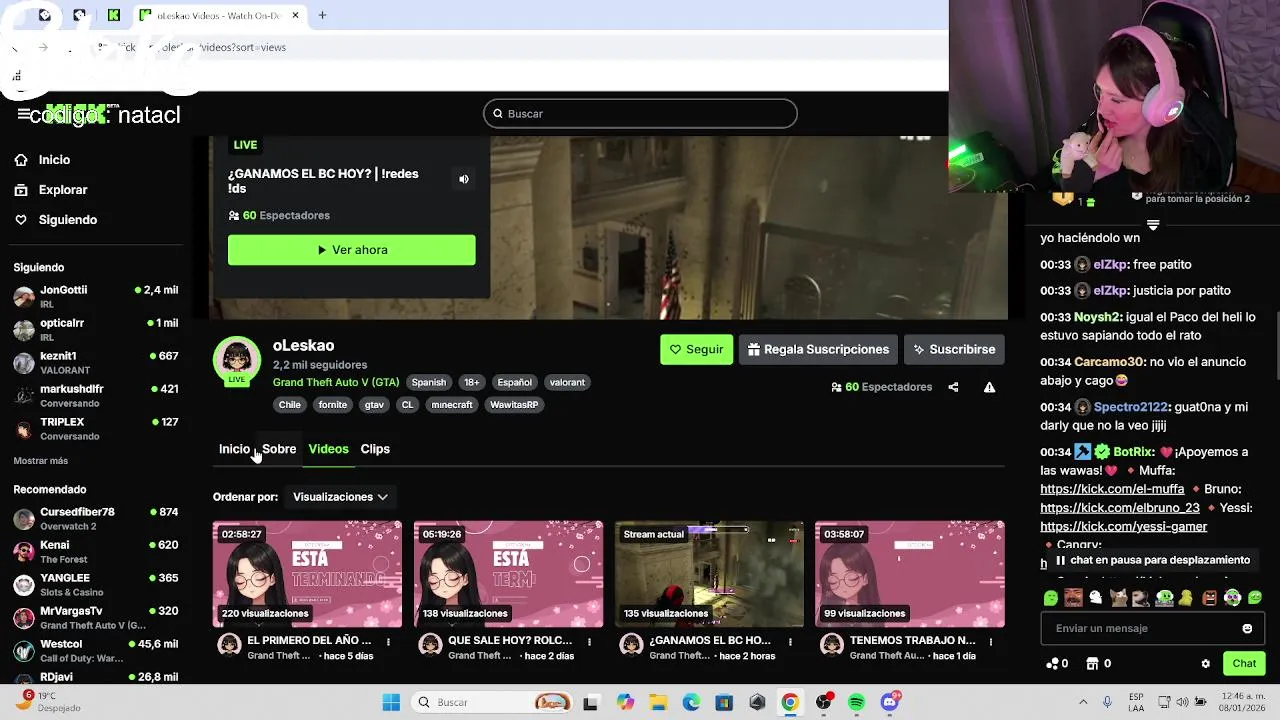Screen dimensions: 1280x720
Task: Open YANGLEE recommended channel
Action: point(96,584)
